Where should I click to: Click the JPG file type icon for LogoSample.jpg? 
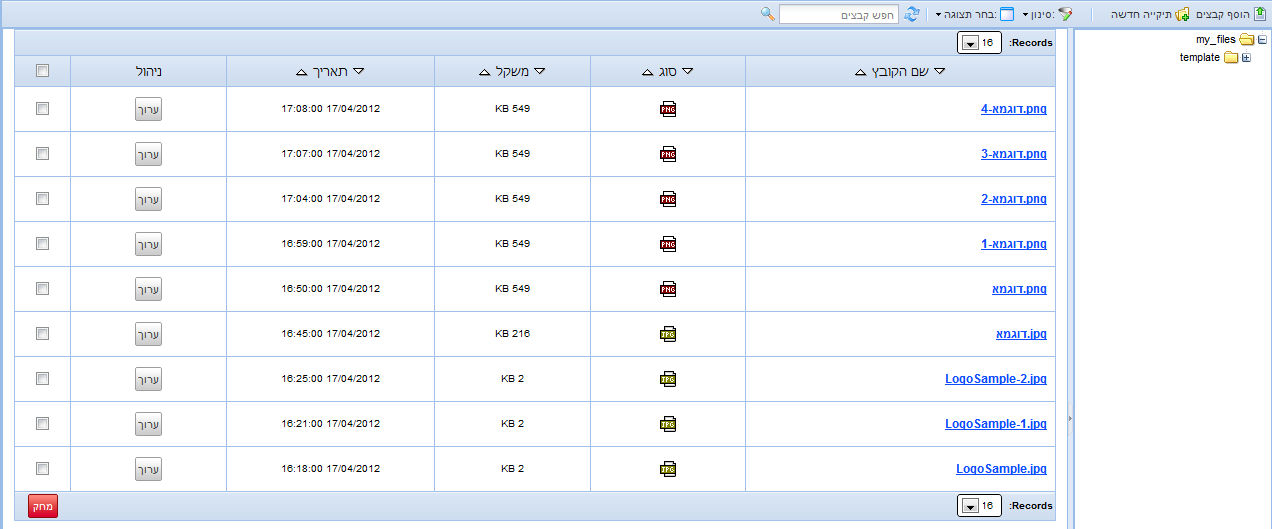668,469
